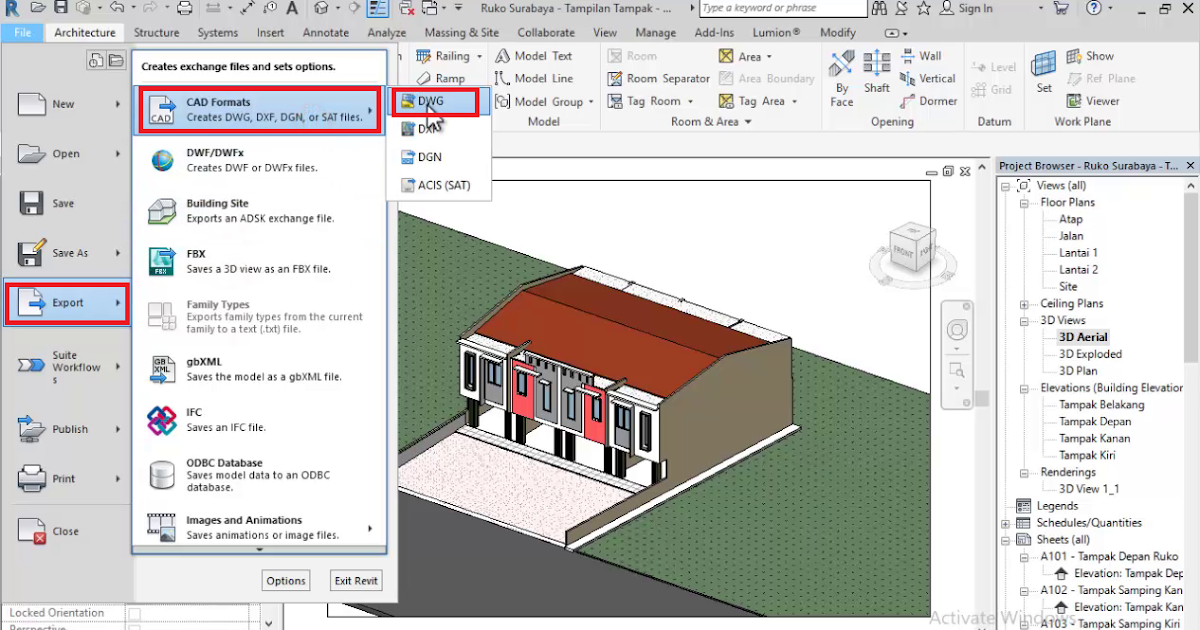Select the Wall opening tool
1200x630 pixels.
(x=921, y=56)
